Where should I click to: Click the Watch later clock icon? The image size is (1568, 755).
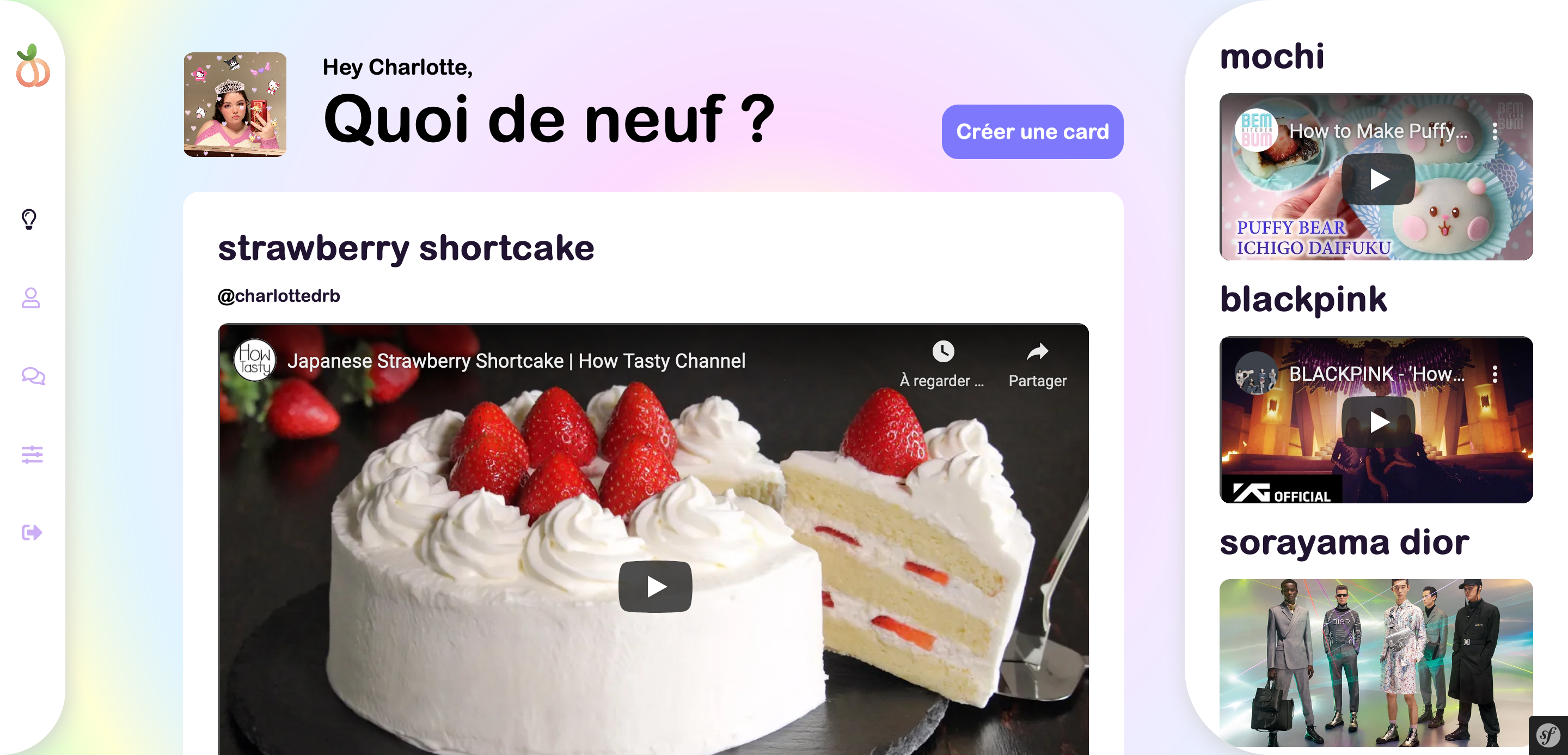(943, 351)
